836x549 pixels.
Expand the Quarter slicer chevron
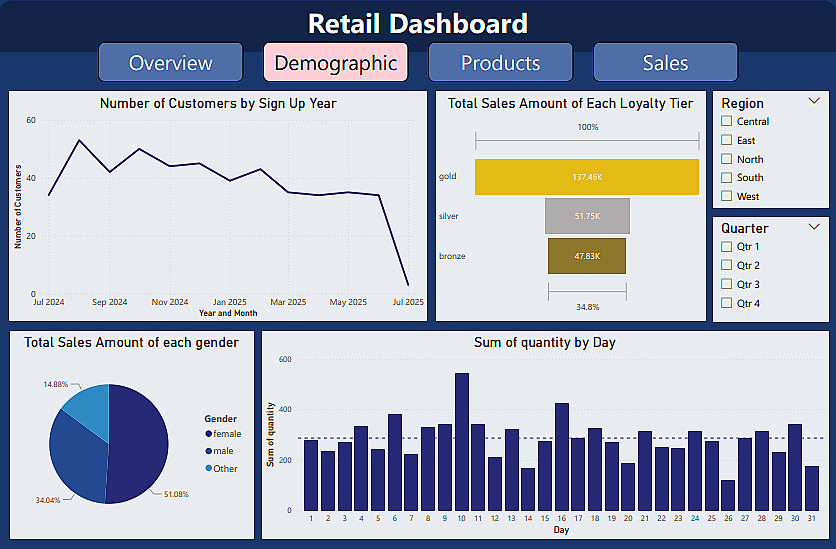pyautogui.click(x=813, y=227)
